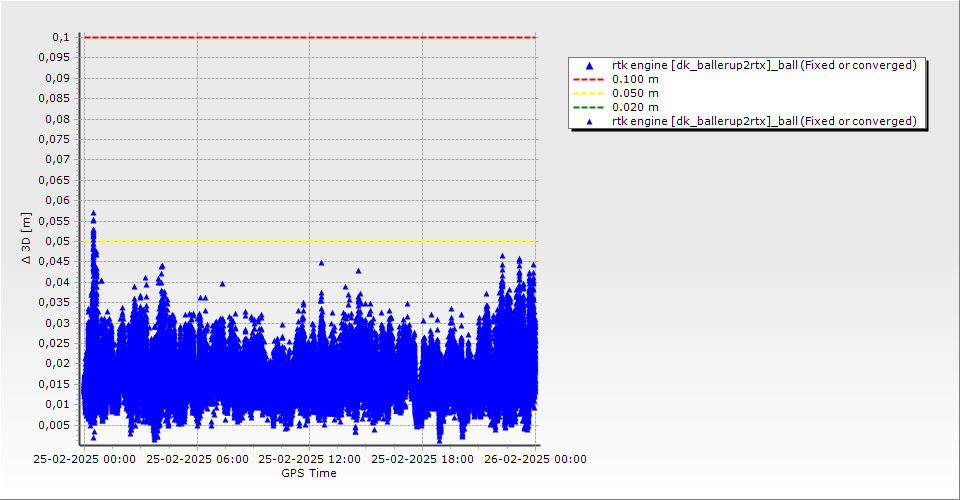This screenshot has height=500, width=960.
Task: Click the 0,02 y-axis value
Action: tap(58, 364)
